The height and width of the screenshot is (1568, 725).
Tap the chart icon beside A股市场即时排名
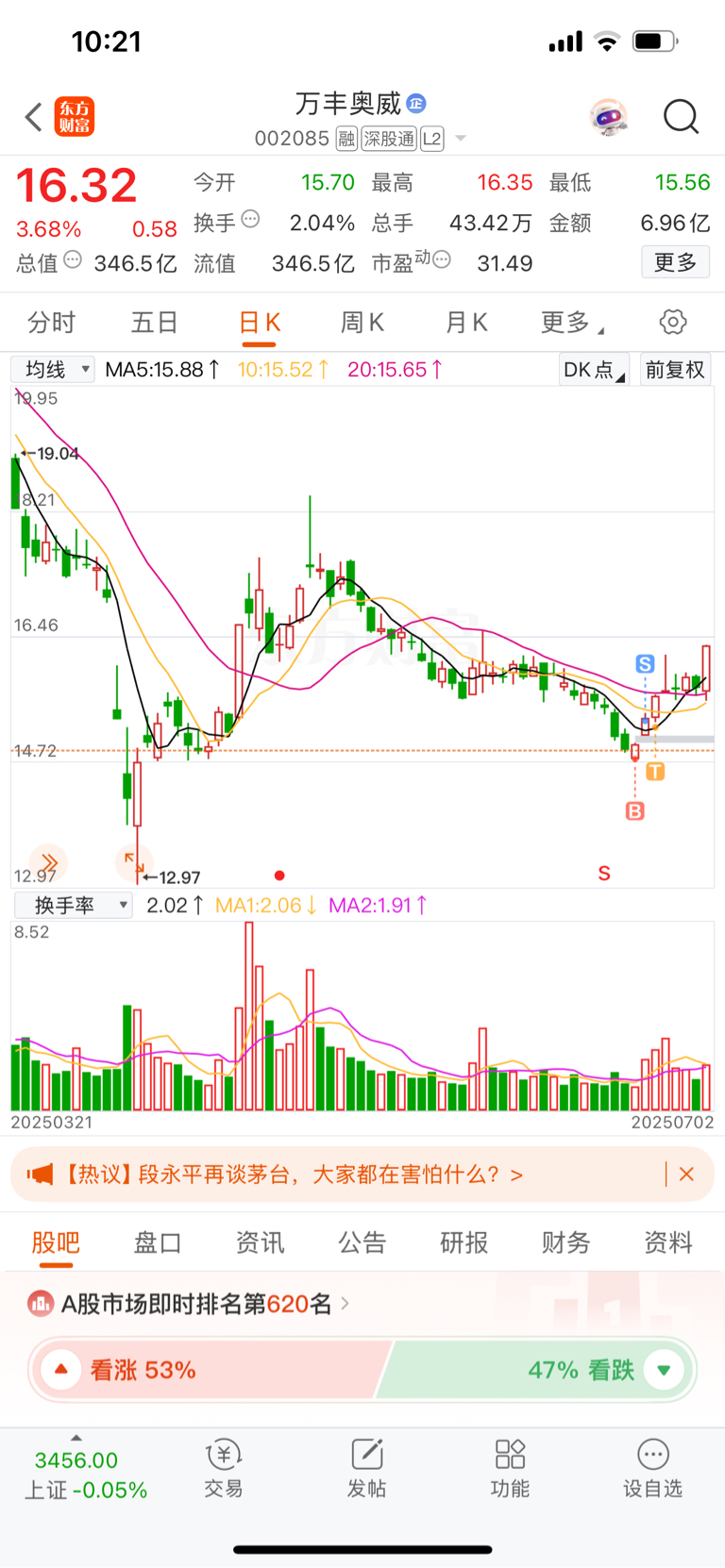41,1304
